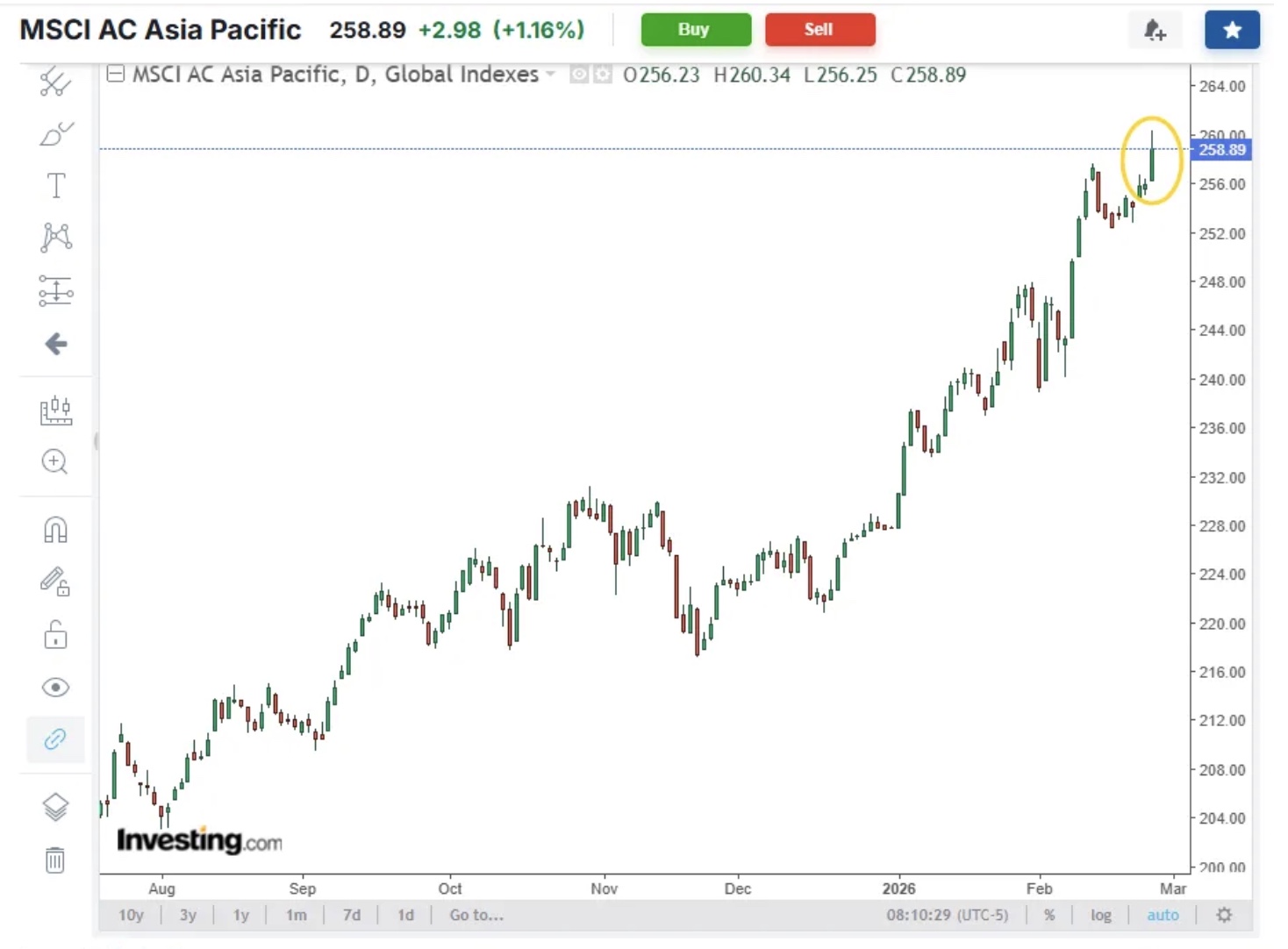
Task: Open the Global Indexes dropdown arrow
Action: tap(551, 75)
